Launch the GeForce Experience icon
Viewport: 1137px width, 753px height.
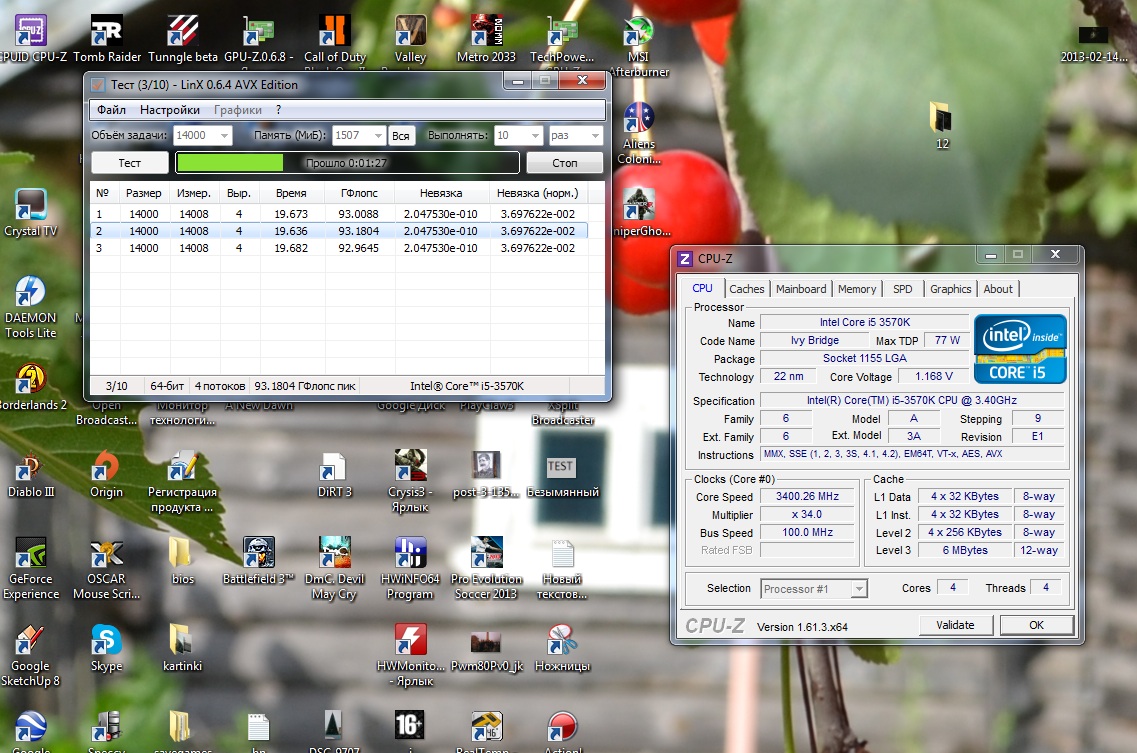pos(30,555)
